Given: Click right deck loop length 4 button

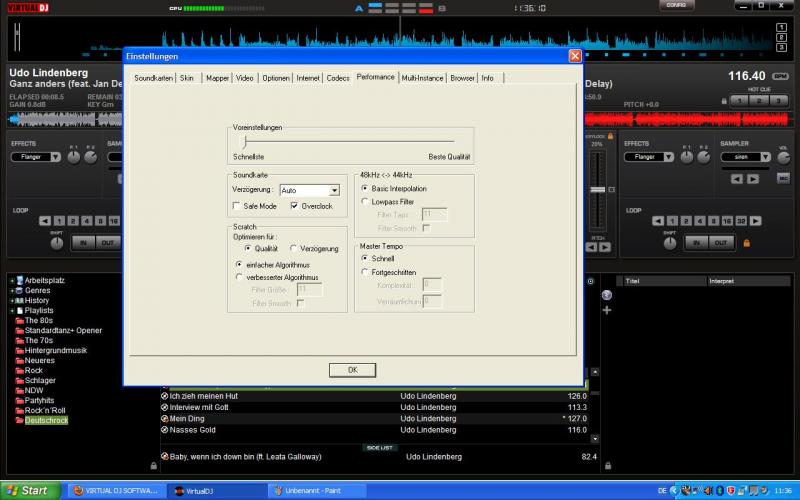Looking at the screenshot, I should pyautogui.click(x=700, y=221).
